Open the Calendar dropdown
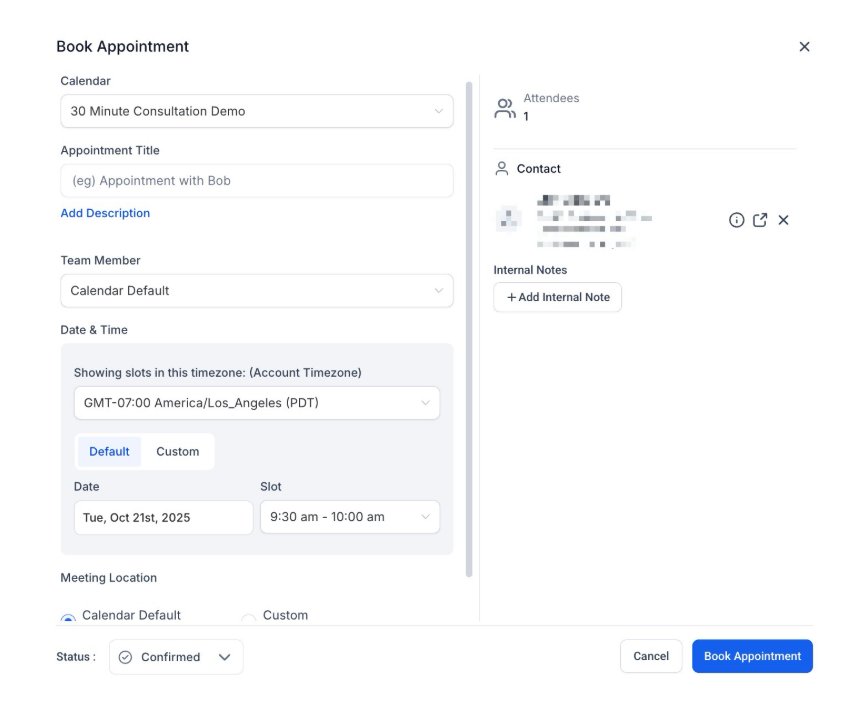The width and height of the screenshot is (853, 711). click(256, 111)
